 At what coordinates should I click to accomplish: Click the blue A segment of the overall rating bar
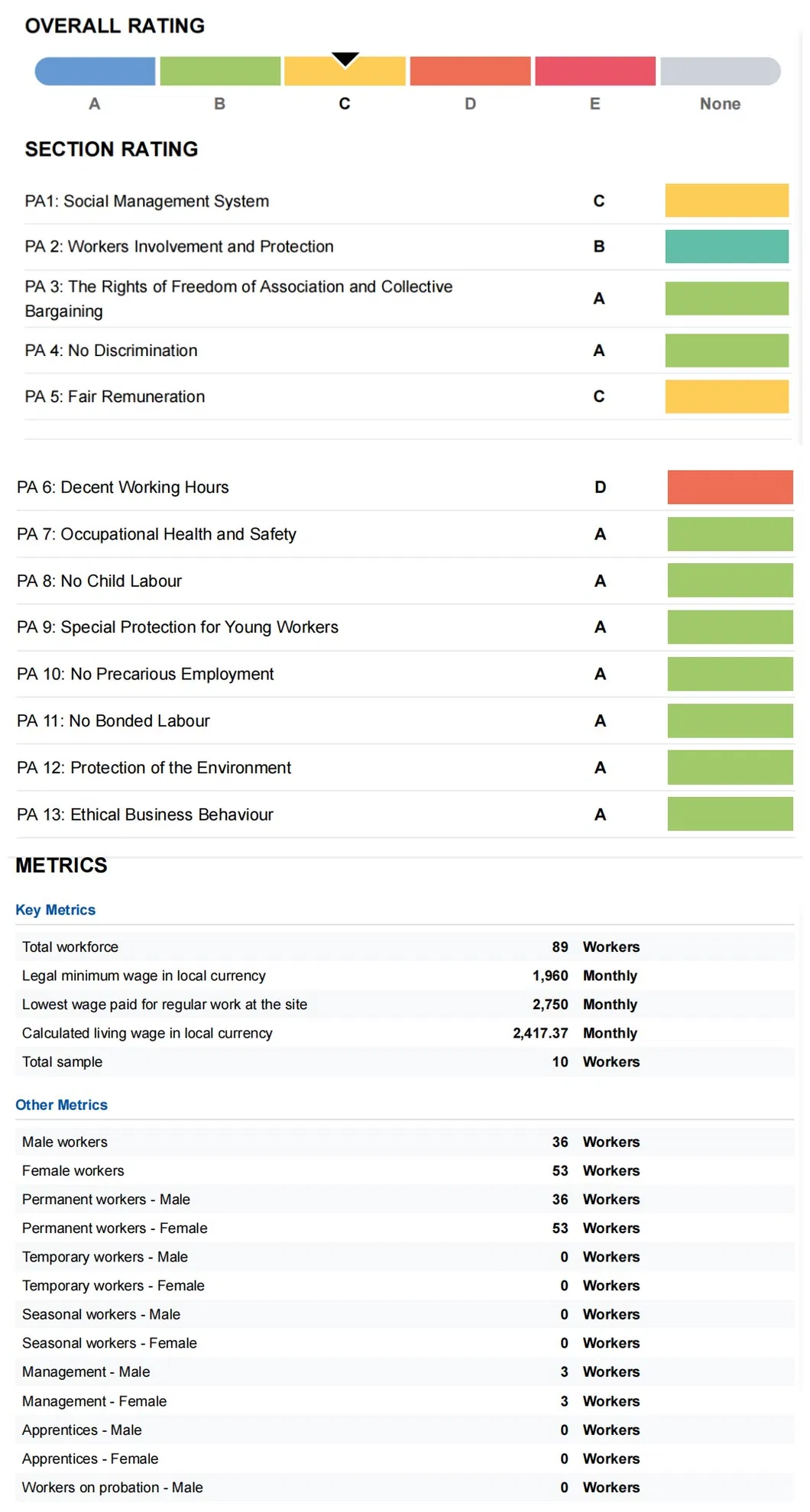point(96,71)
